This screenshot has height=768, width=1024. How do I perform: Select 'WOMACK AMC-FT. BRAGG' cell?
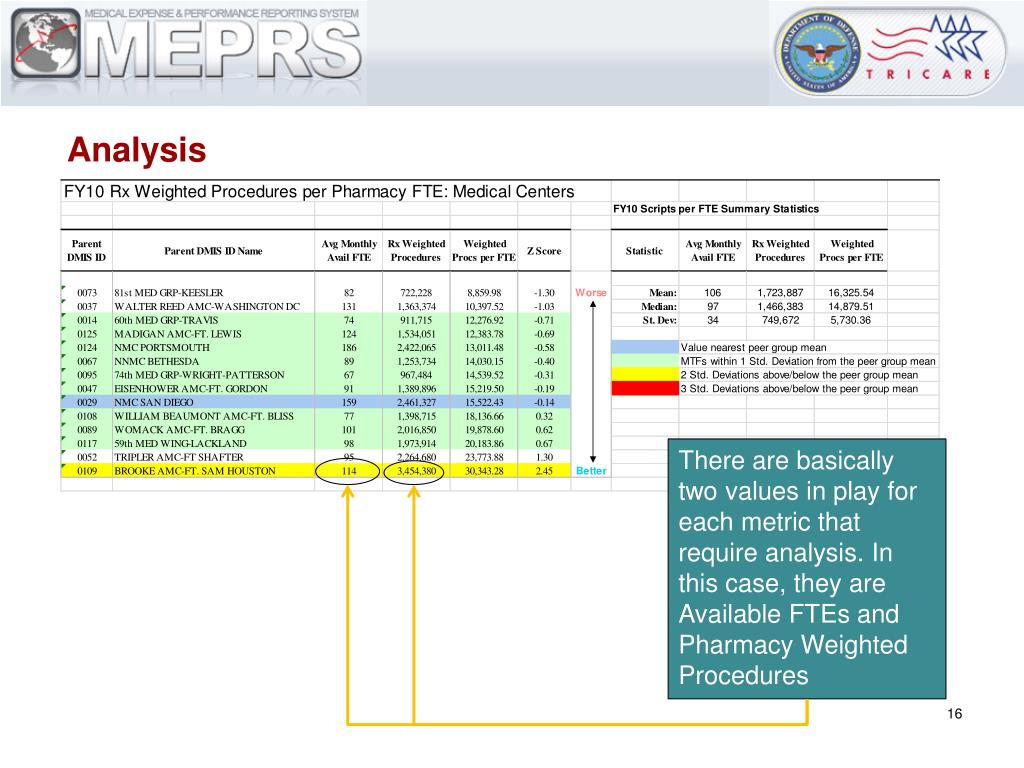[180, 430]
